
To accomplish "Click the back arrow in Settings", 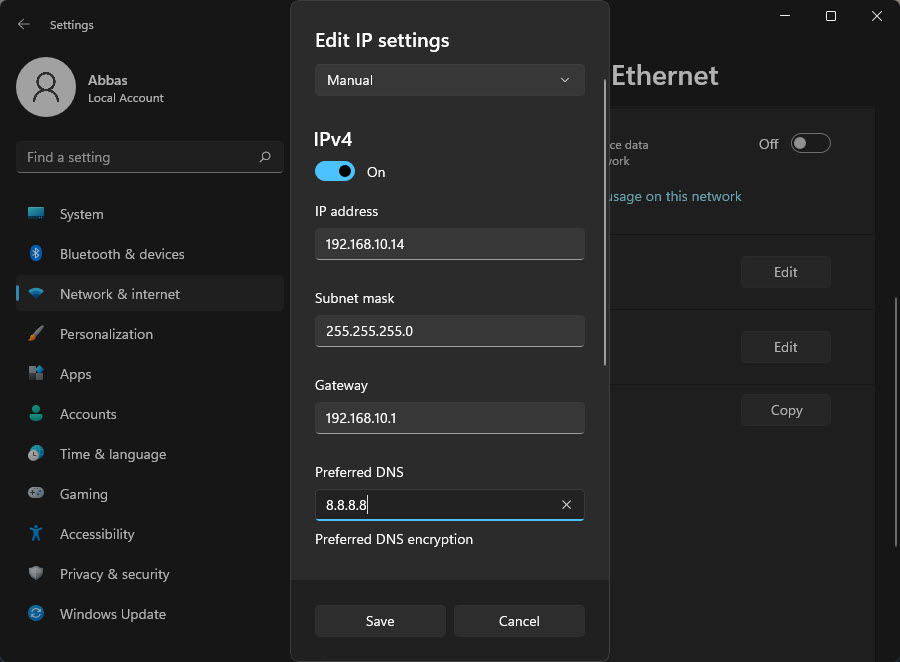I will [x=22, y=24].
